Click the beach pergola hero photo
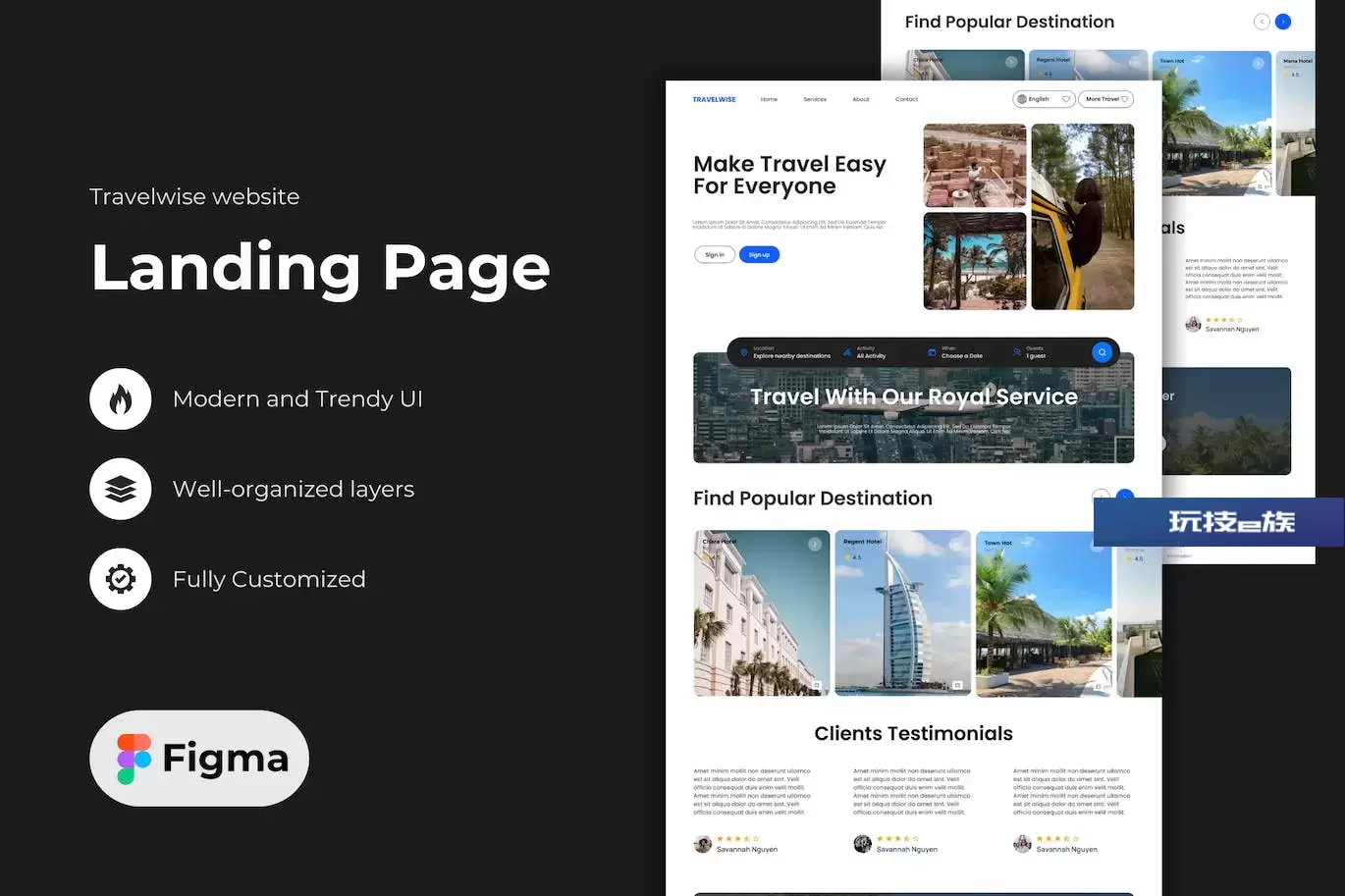The image size is (1345, 896). 975,261
